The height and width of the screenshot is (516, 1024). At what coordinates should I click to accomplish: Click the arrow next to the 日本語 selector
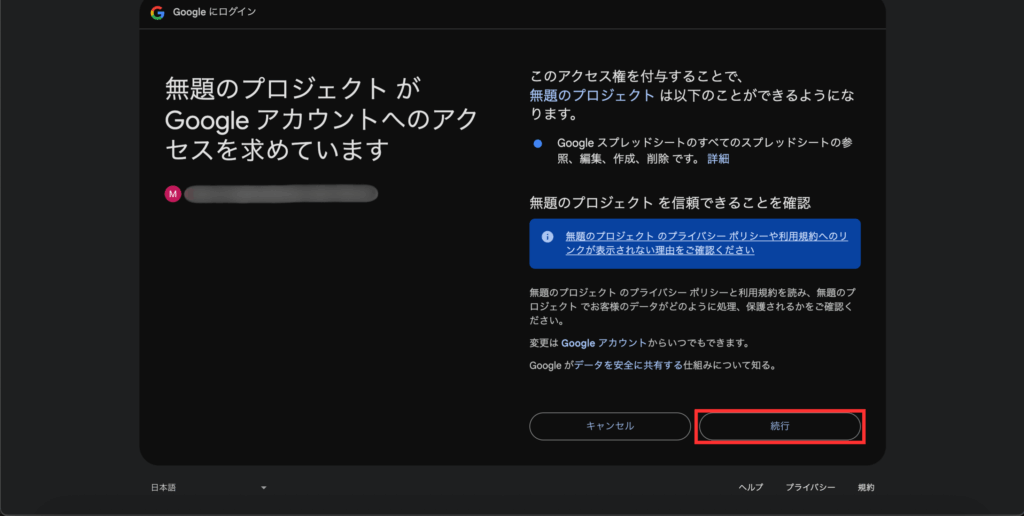(x=263, y=487)
